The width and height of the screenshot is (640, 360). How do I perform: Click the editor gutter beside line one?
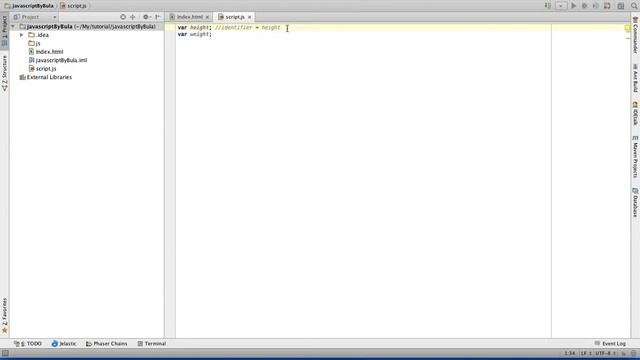170,27
